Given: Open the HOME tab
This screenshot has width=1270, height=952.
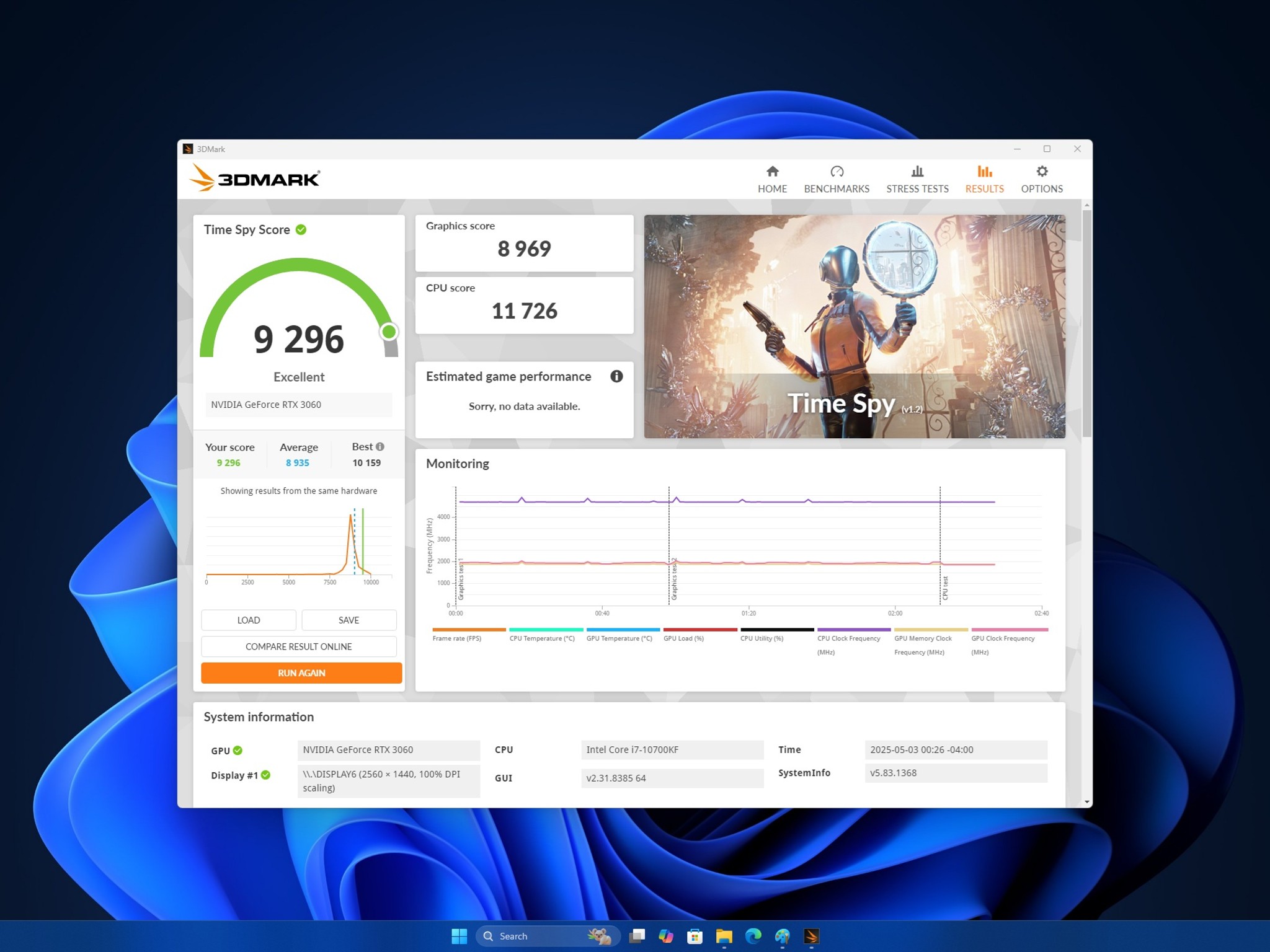Looking at the screenshot, I should [x=772, y=180].
